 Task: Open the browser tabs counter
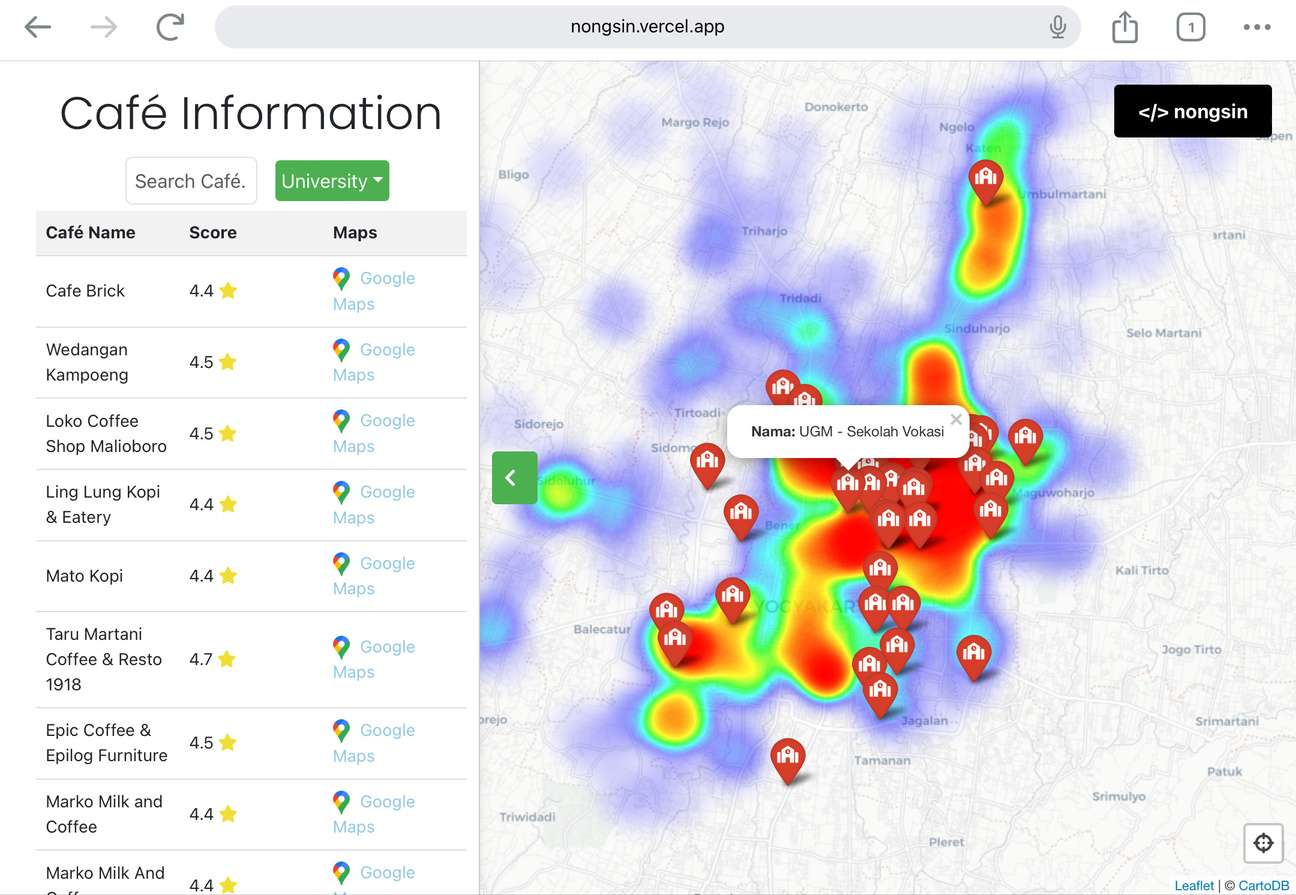click(x=1190, y=27)
